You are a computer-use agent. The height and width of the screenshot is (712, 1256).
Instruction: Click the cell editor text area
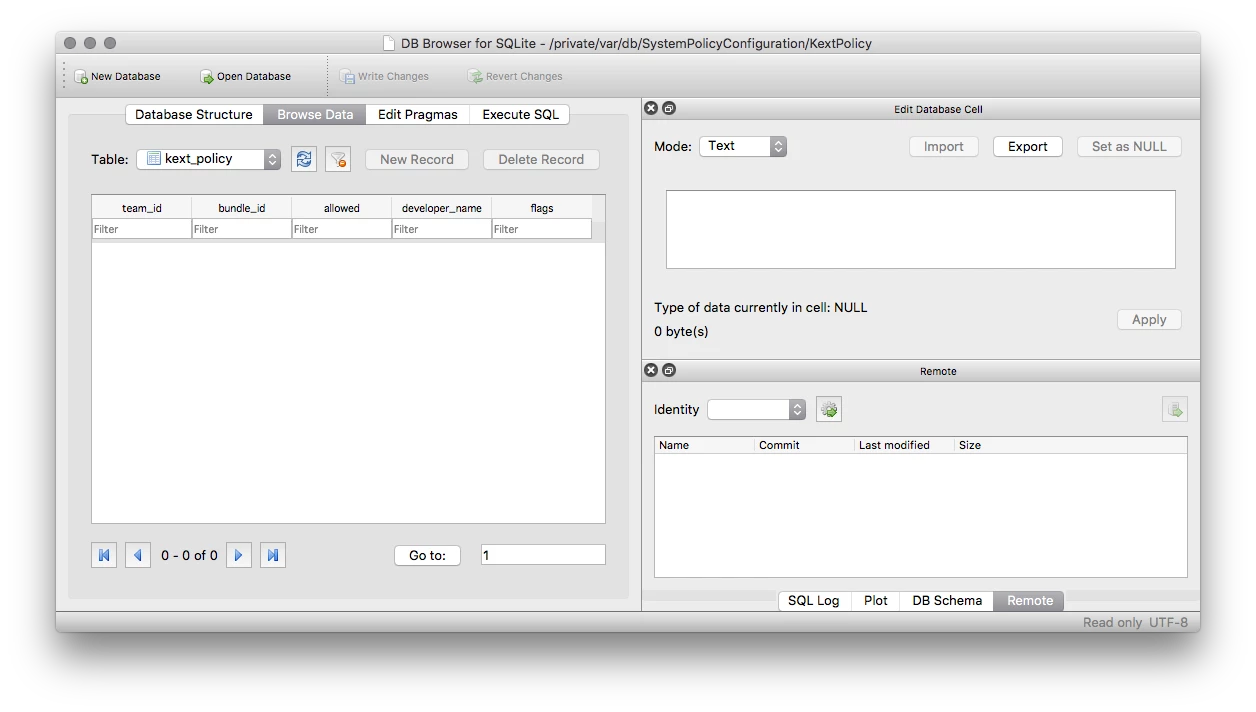[x=921, y=229]
